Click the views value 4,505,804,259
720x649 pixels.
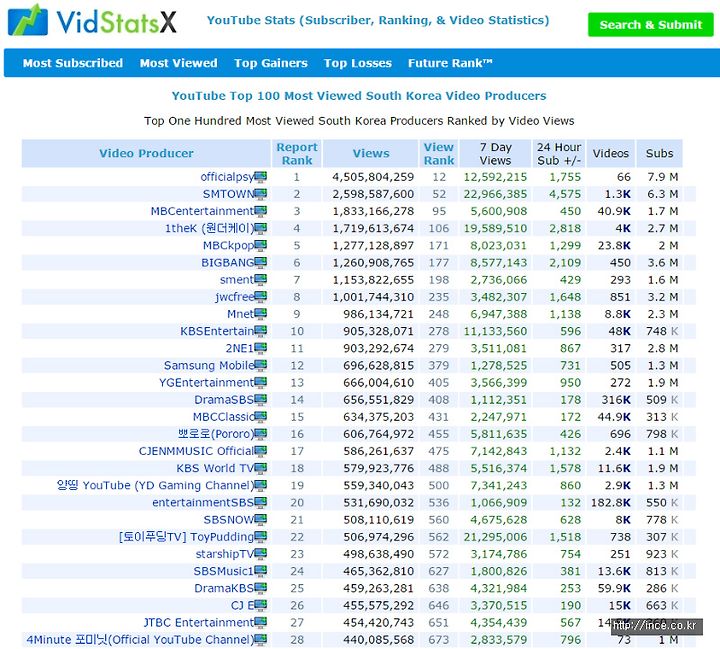tap(373, 177)
